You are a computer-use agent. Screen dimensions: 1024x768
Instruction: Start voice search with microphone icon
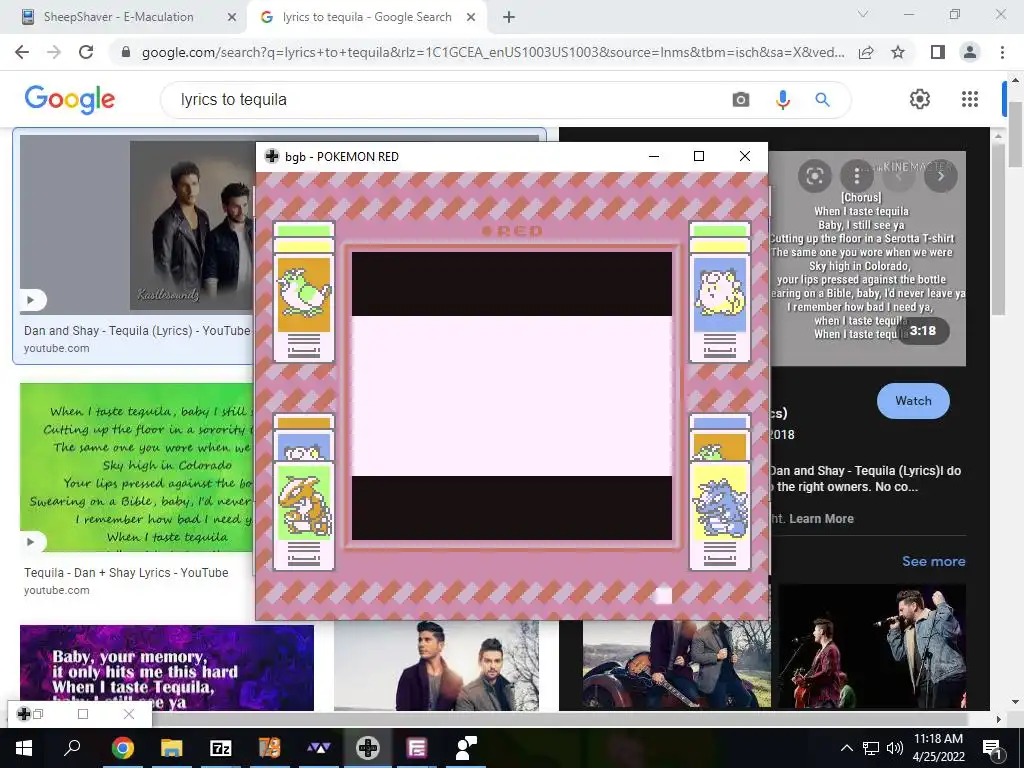click(782, 100)
